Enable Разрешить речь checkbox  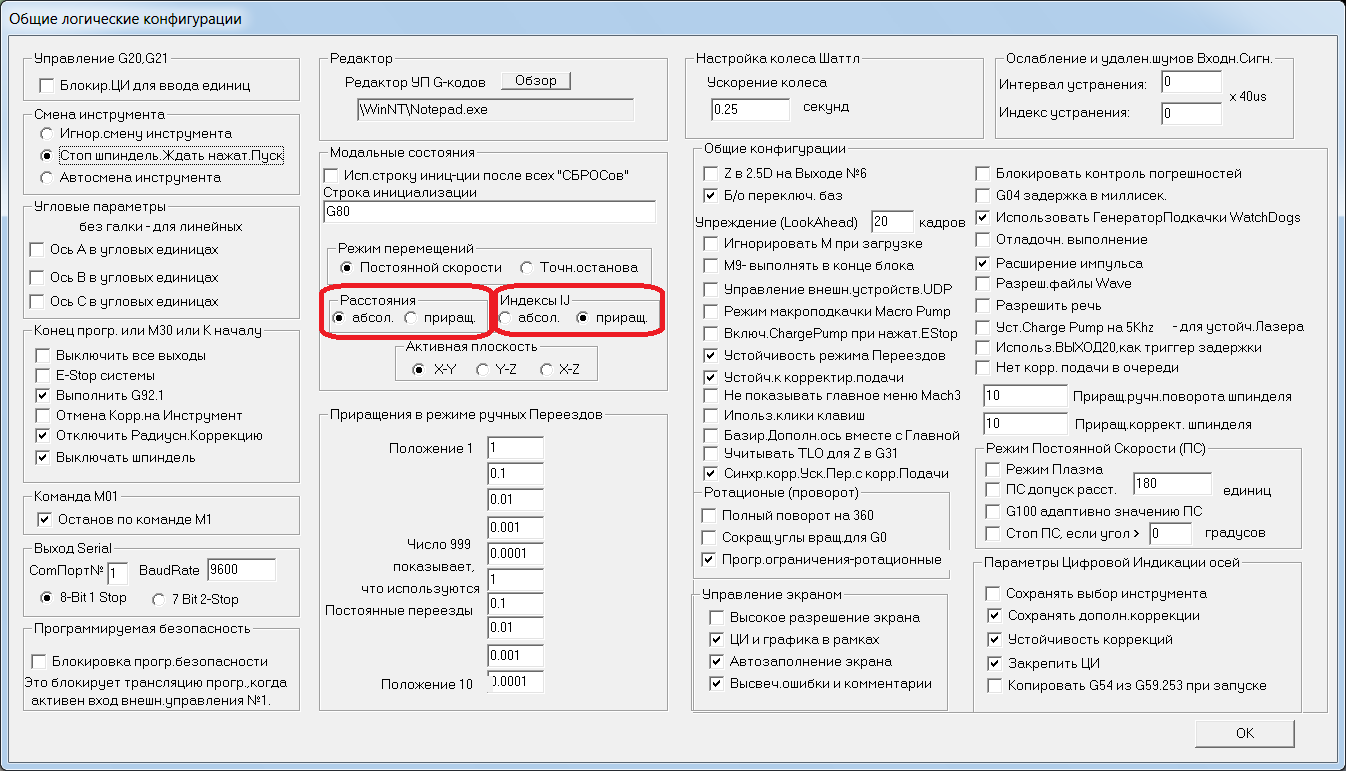coord(983,305)
